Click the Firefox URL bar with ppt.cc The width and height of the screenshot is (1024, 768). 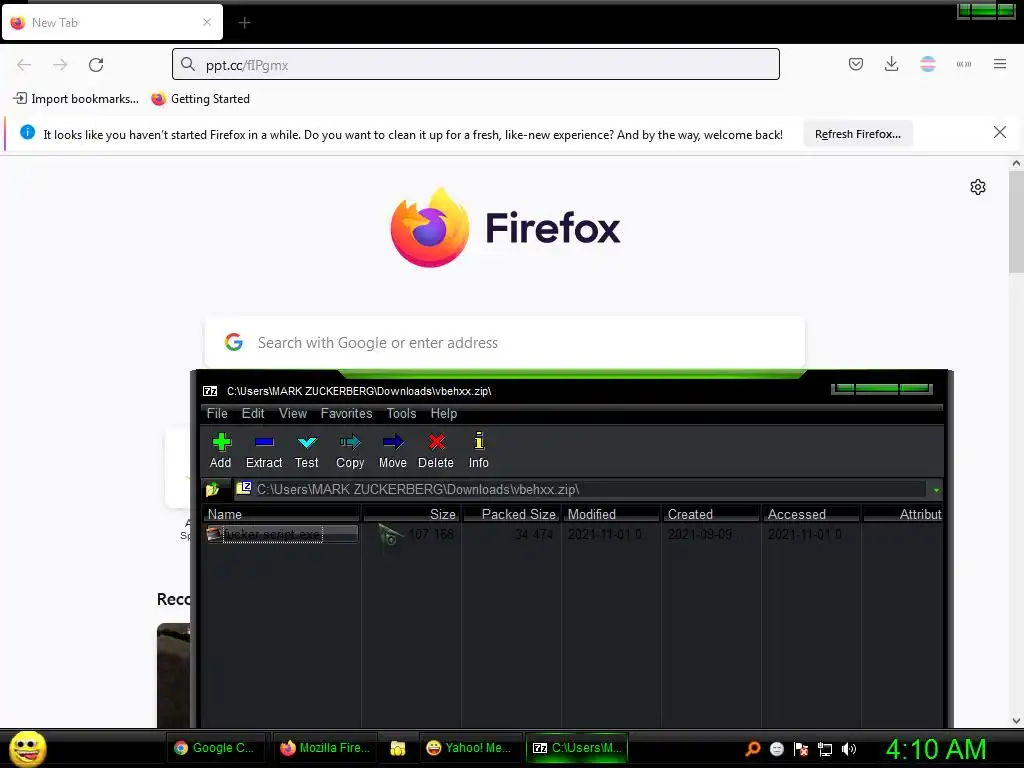tap(475, 65)
